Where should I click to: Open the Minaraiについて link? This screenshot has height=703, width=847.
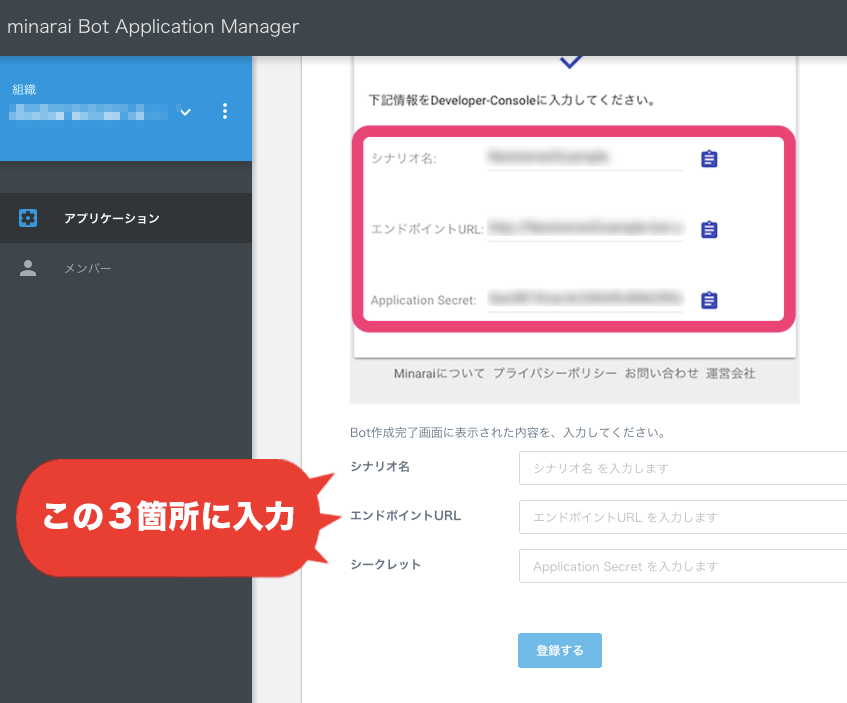[x=439, y=373]
